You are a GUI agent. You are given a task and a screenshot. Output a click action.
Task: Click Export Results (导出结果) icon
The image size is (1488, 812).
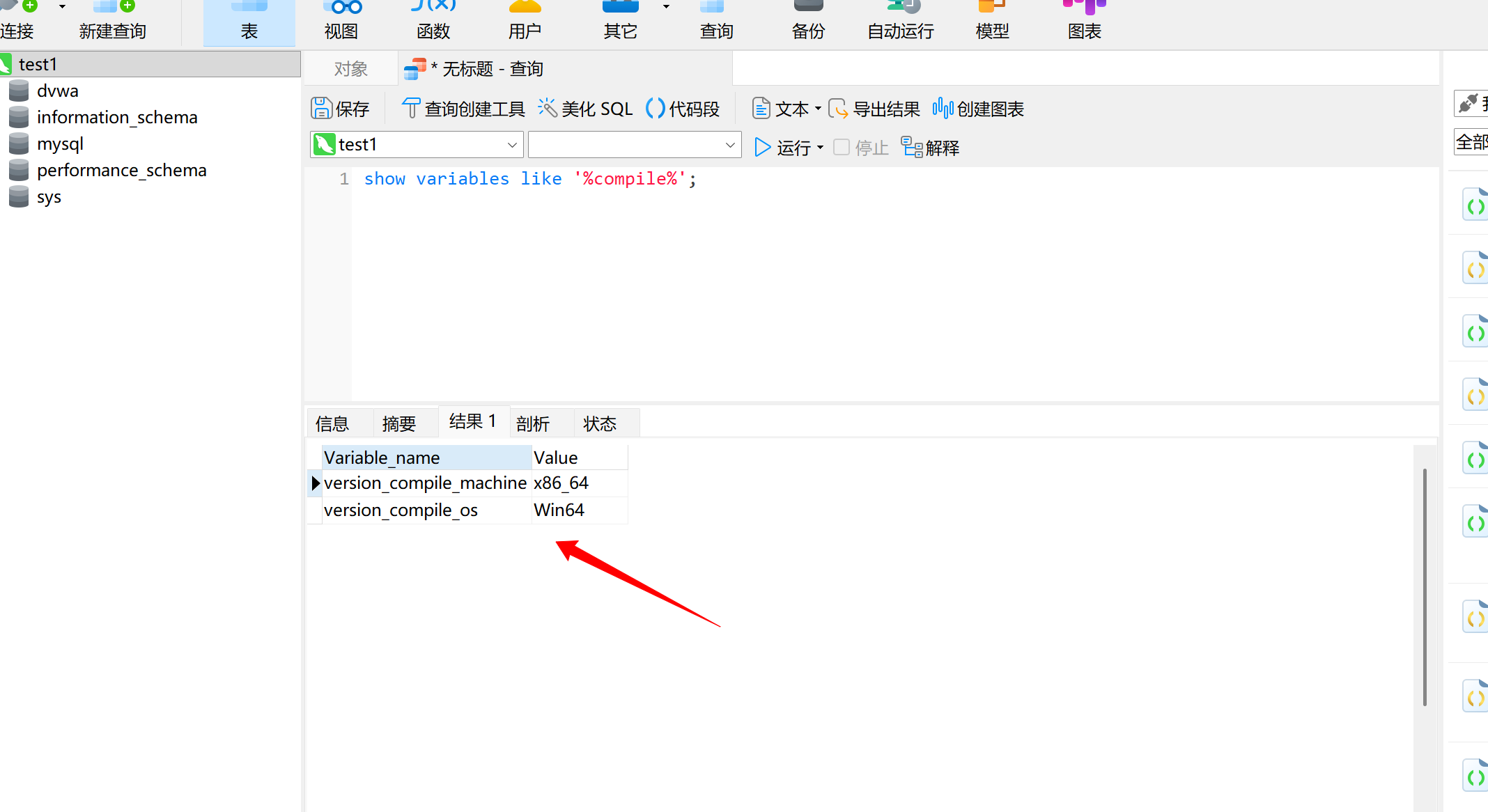(x=838, y=109)
